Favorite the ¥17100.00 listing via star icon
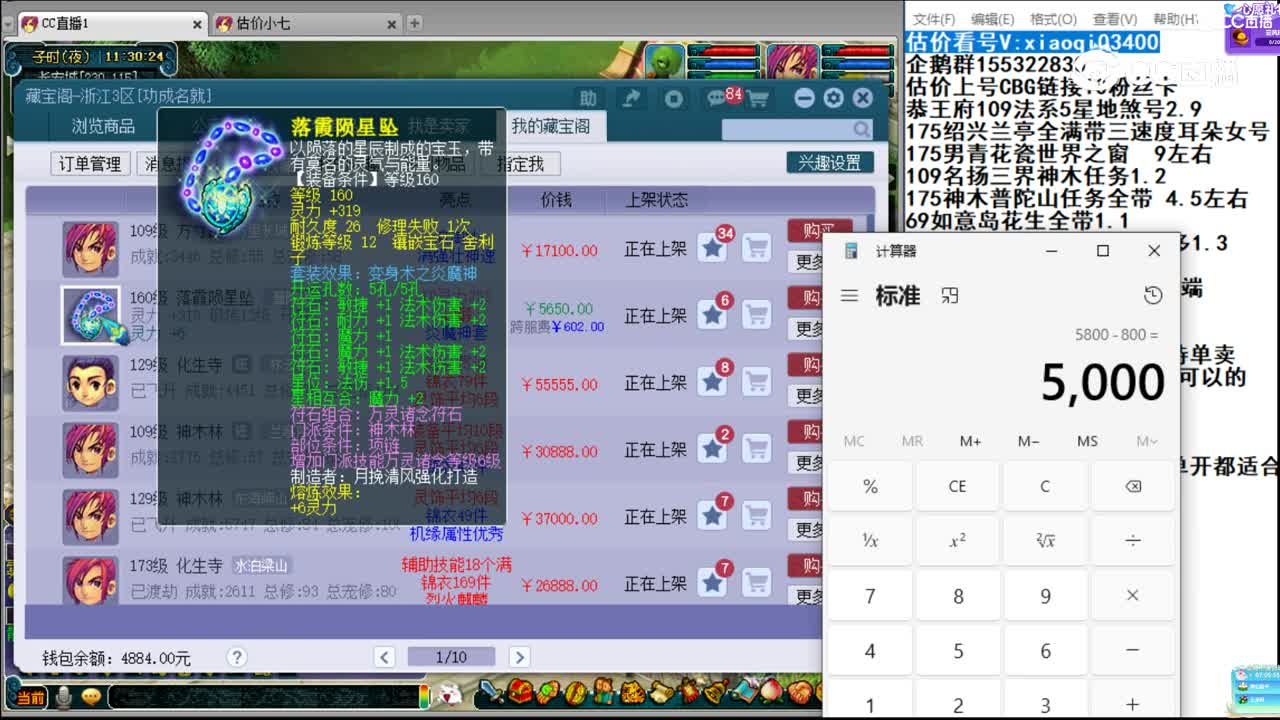The height and width of the screenshot is (720, 1280). coord(712,248)
